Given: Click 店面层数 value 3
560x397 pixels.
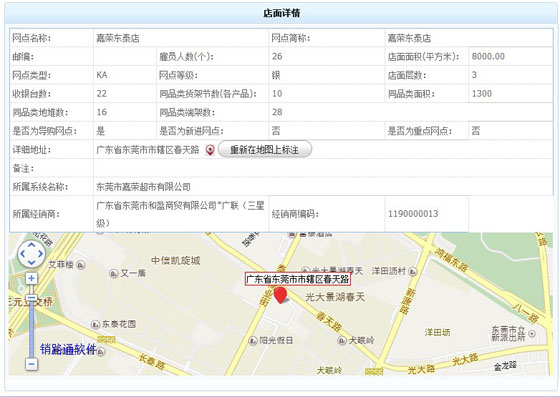Looking at the screenshot, I should tap(474, 75).
